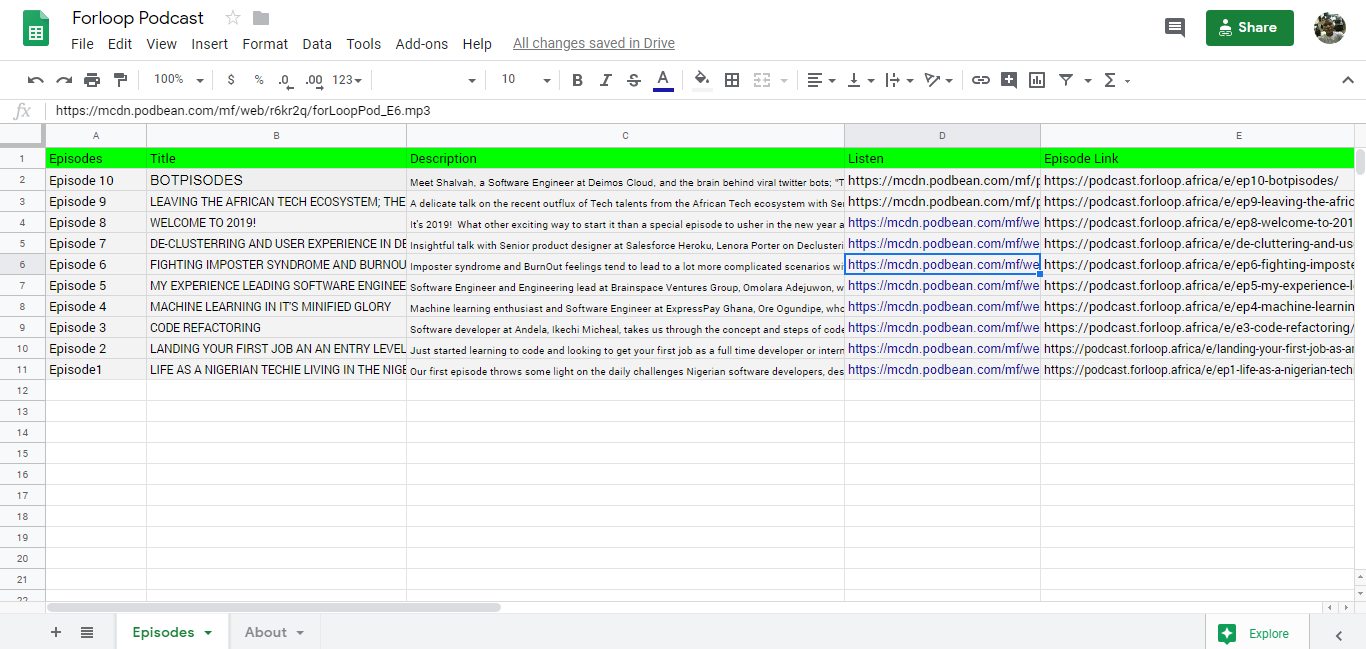Image resolution: width=1366 pixels, height=649 pixels.
Task: Open the Data menu
Action: pos(317,44)
